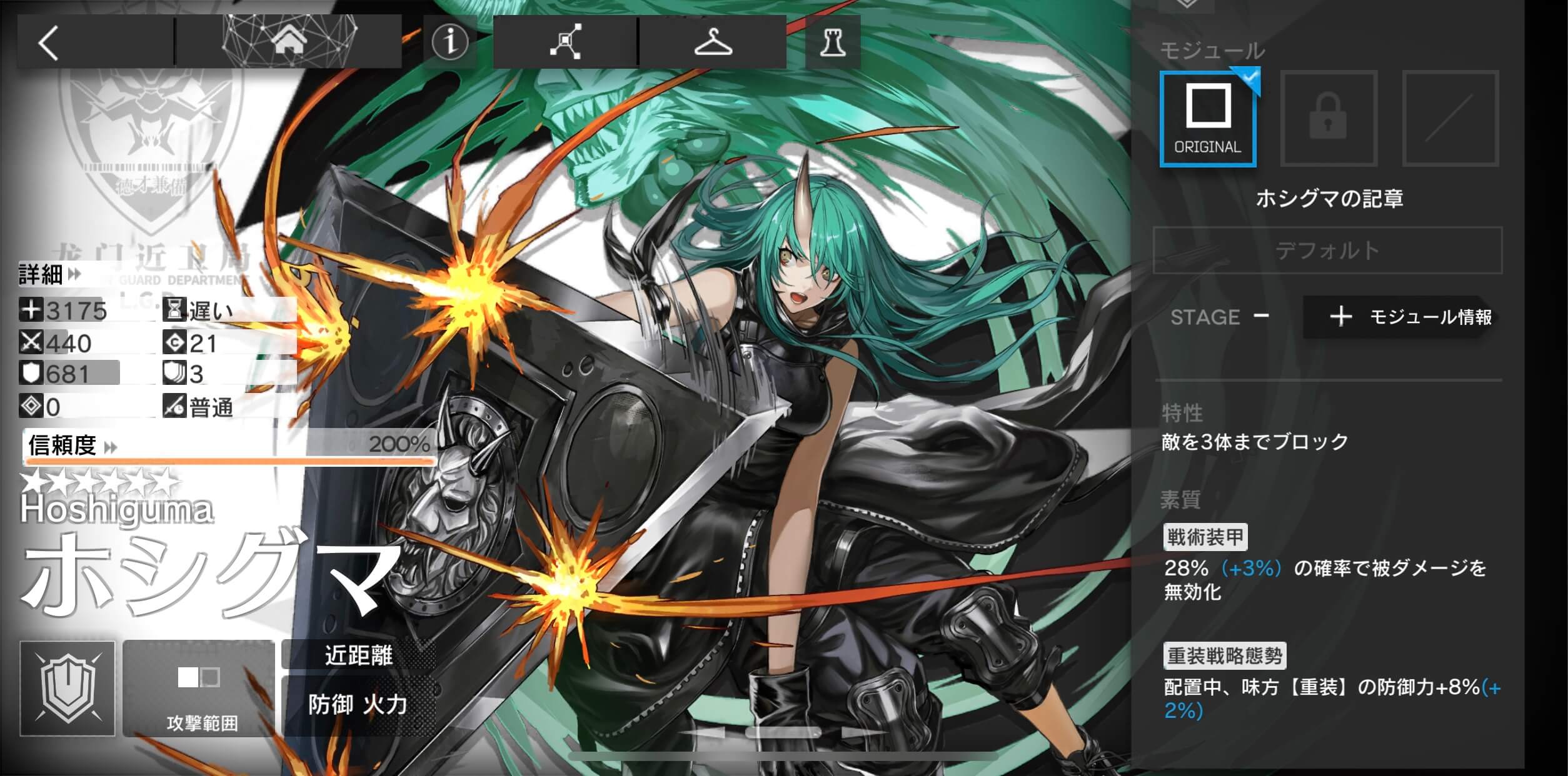1568x776 pixels.
Task: Click the Hoshiguma English name
Action: point(117,510)
